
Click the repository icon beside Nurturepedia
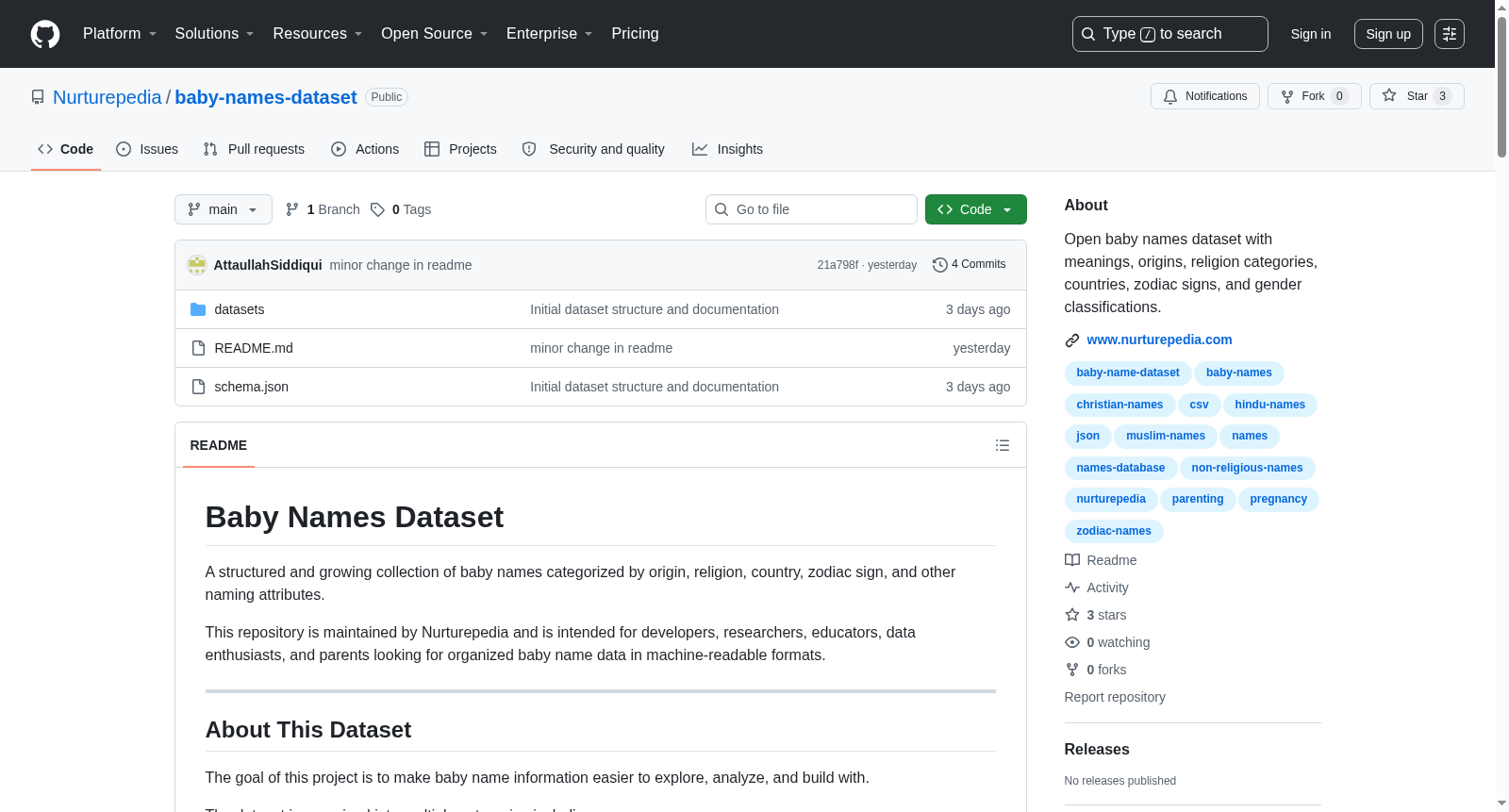38,97
